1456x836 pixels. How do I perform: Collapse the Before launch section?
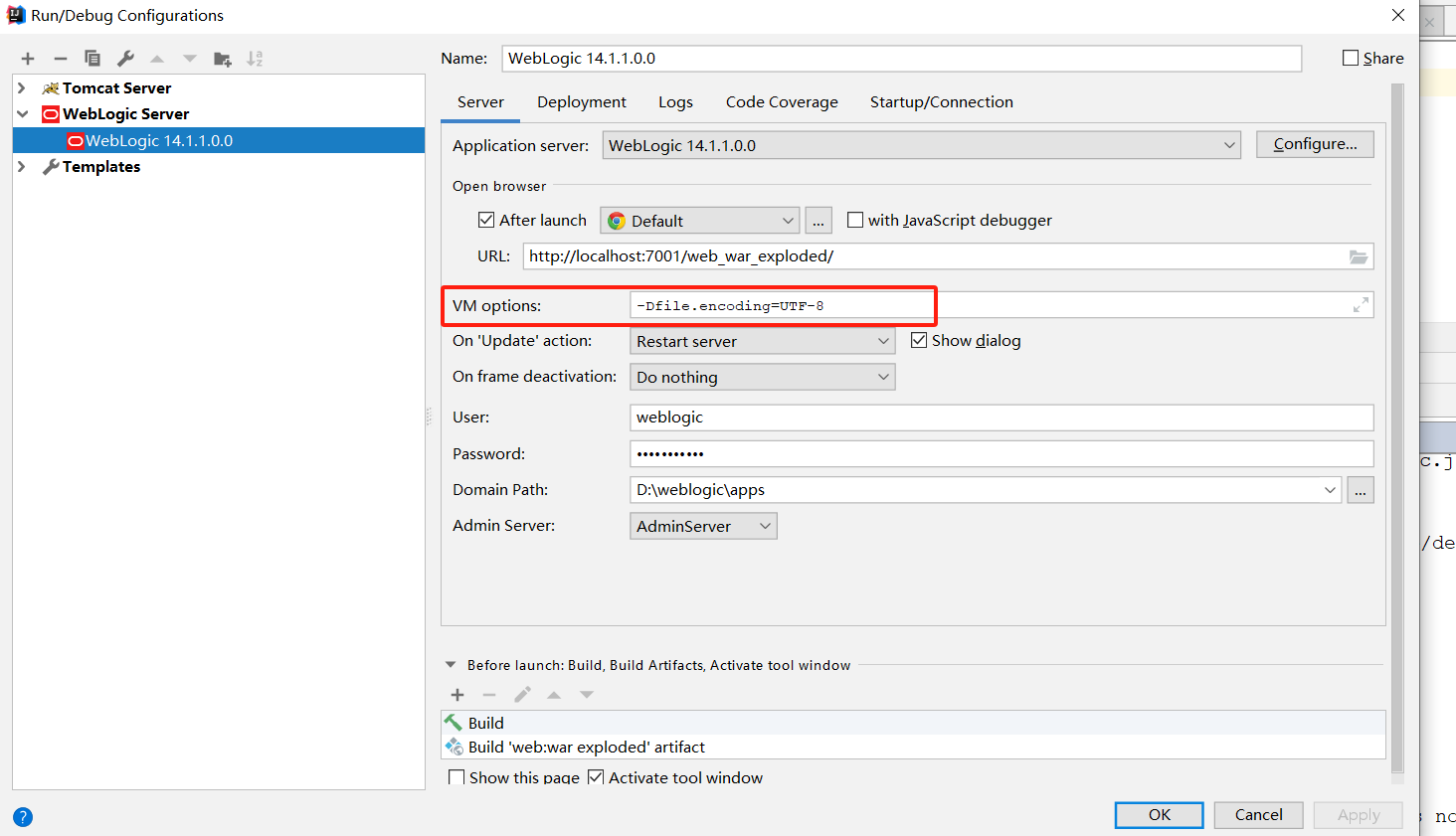point(451,664)
